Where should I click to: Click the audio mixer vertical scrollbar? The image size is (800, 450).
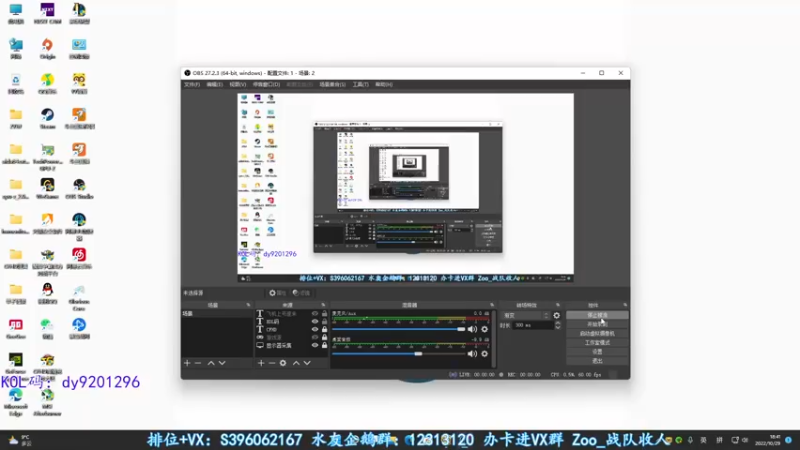point(493,338)
